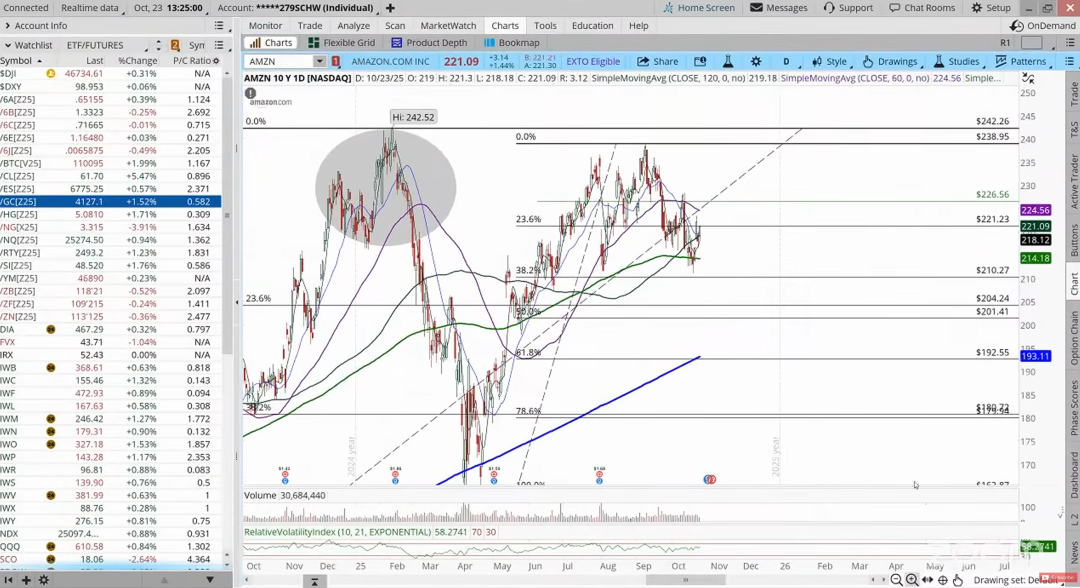Open the Analyze tab
This screenshot has height=588, width=1080.
pos(353,25)
